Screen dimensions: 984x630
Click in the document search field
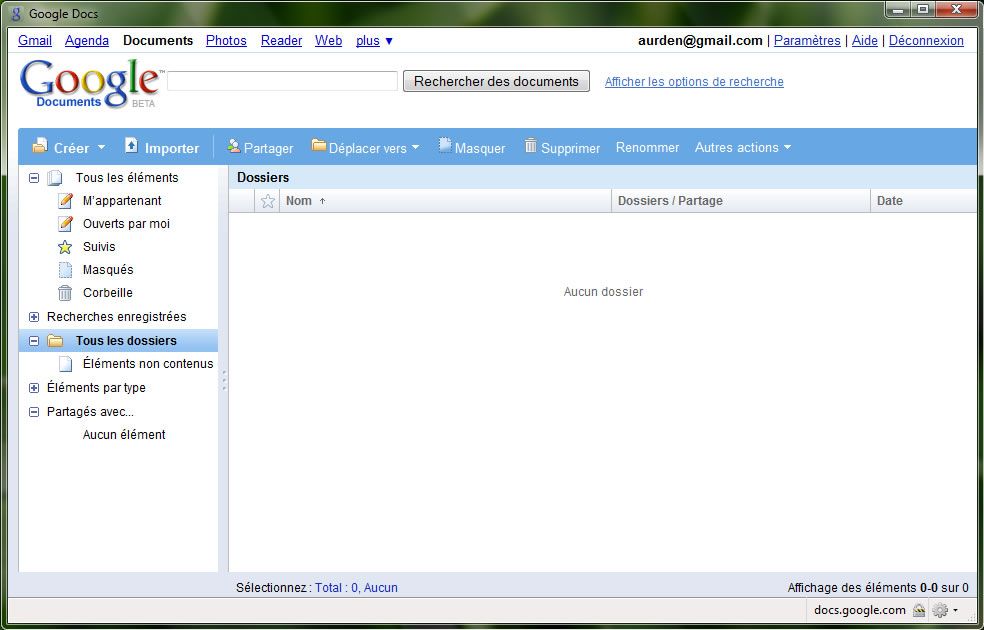pos(282,81)
